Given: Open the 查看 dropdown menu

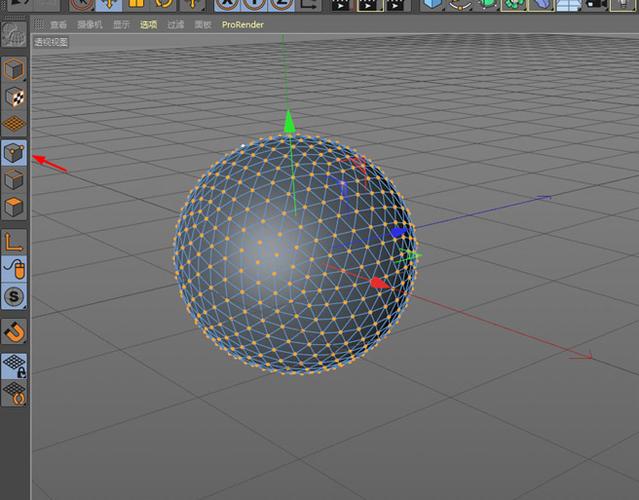Looking at the screenshot, I should [58, 24].
